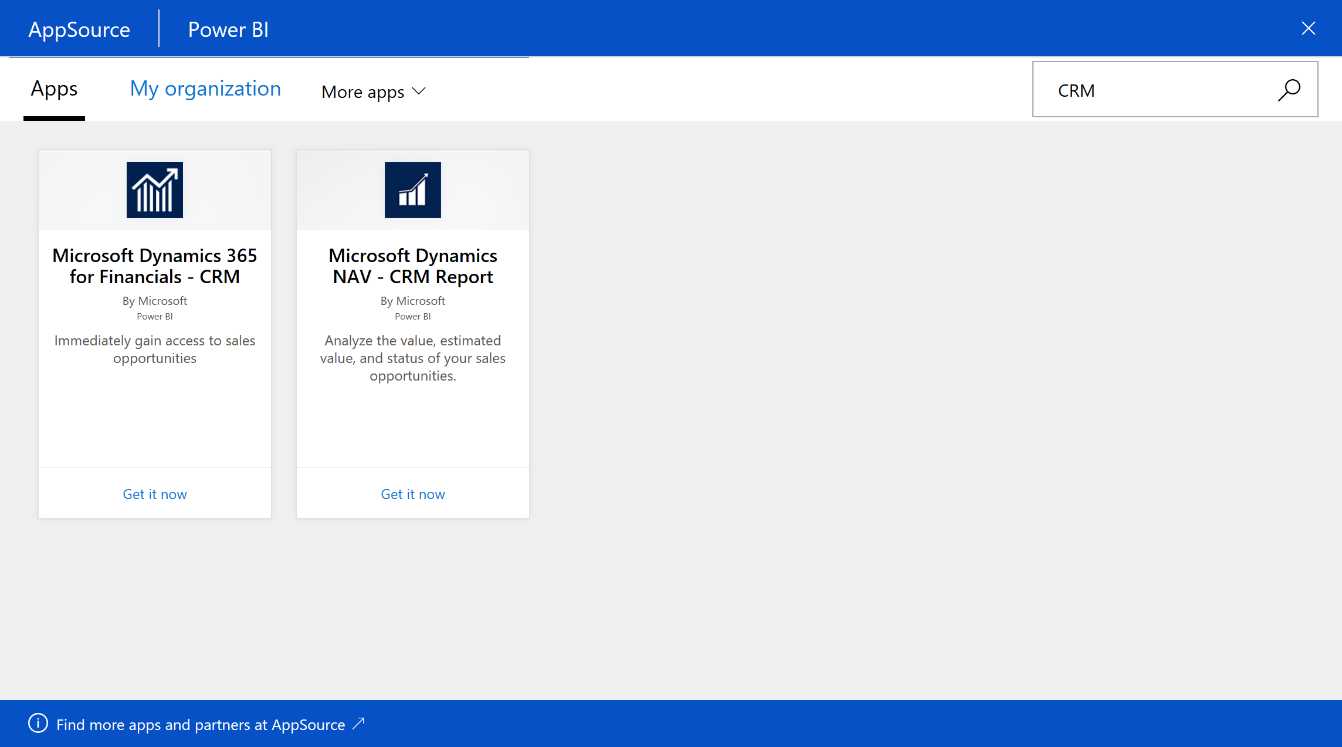Close the AppSource app picker
This screenshot has width=1342, height=747.
pyautogui.click(x=1308, y=28)
